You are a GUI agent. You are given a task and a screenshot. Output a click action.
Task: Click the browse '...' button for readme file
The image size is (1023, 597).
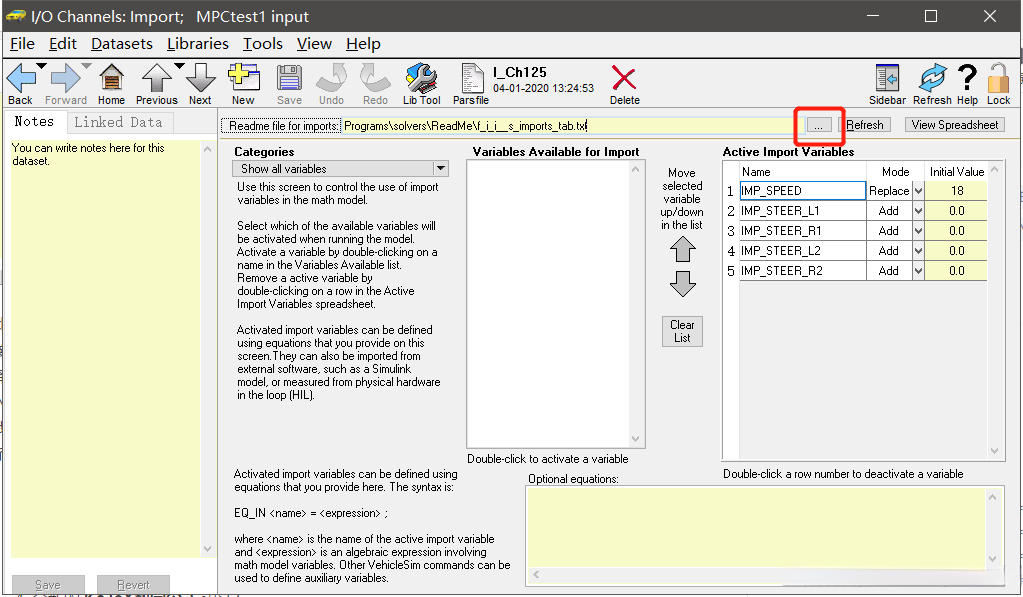point(818,125)
